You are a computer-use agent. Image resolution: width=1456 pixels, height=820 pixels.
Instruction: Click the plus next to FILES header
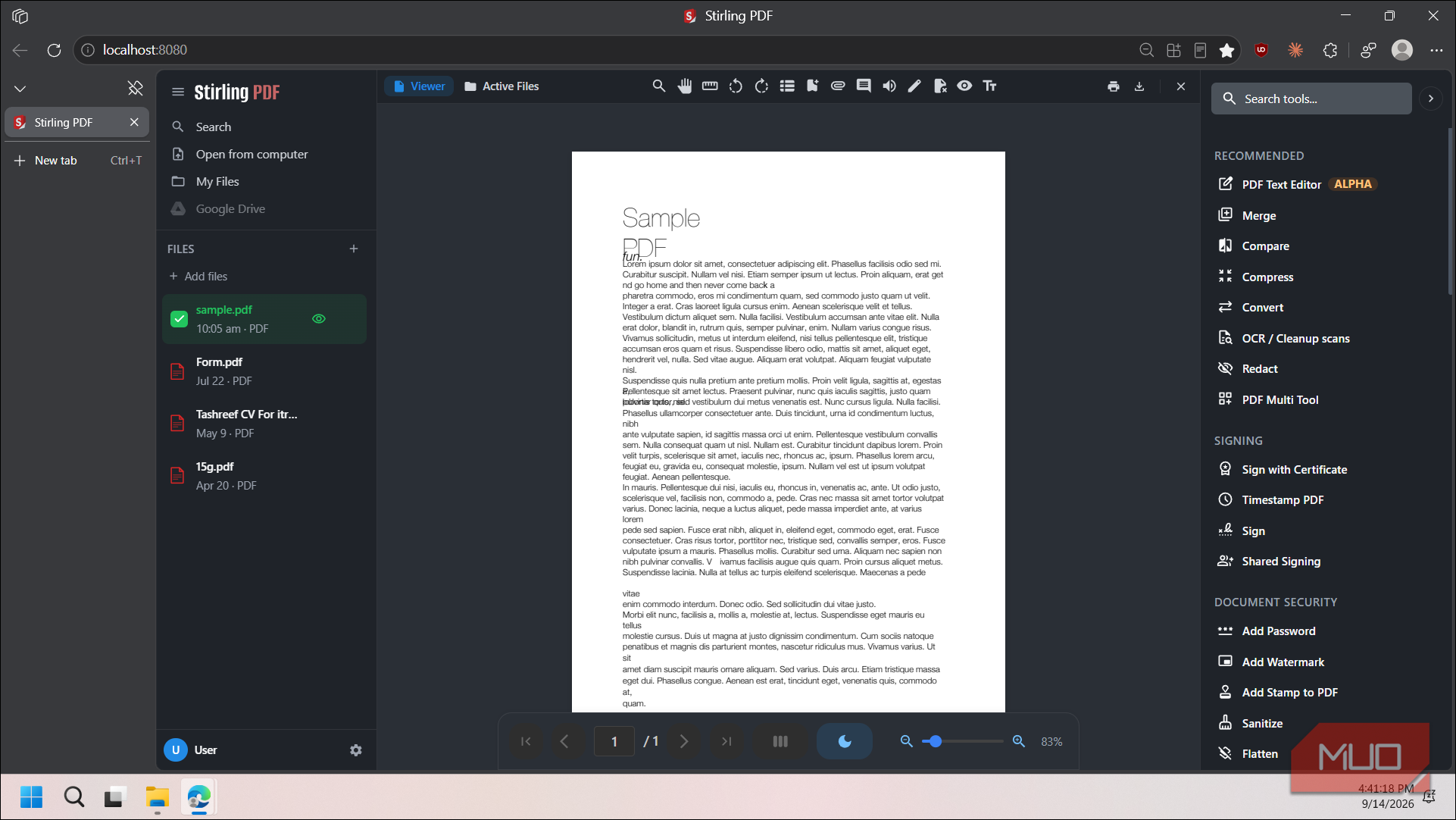354,249
